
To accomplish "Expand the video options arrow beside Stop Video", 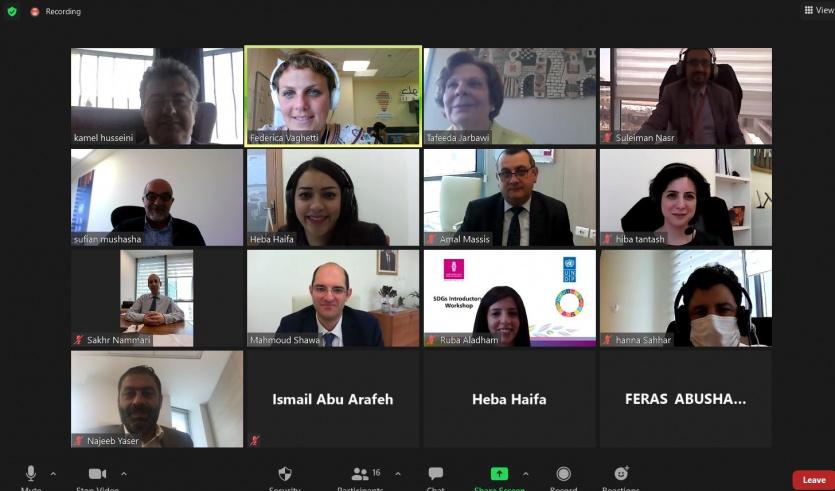I will click(x=124, y=473).
